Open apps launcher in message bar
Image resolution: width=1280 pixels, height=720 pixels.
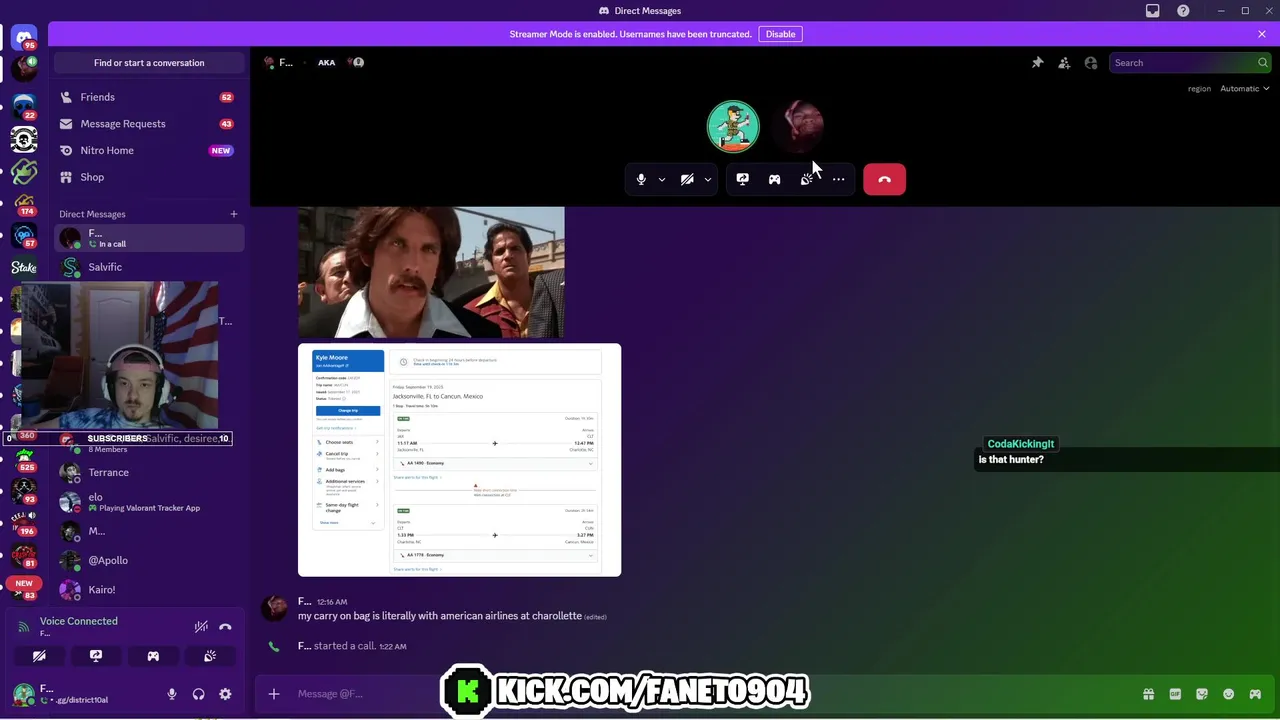click(1255, 694)
